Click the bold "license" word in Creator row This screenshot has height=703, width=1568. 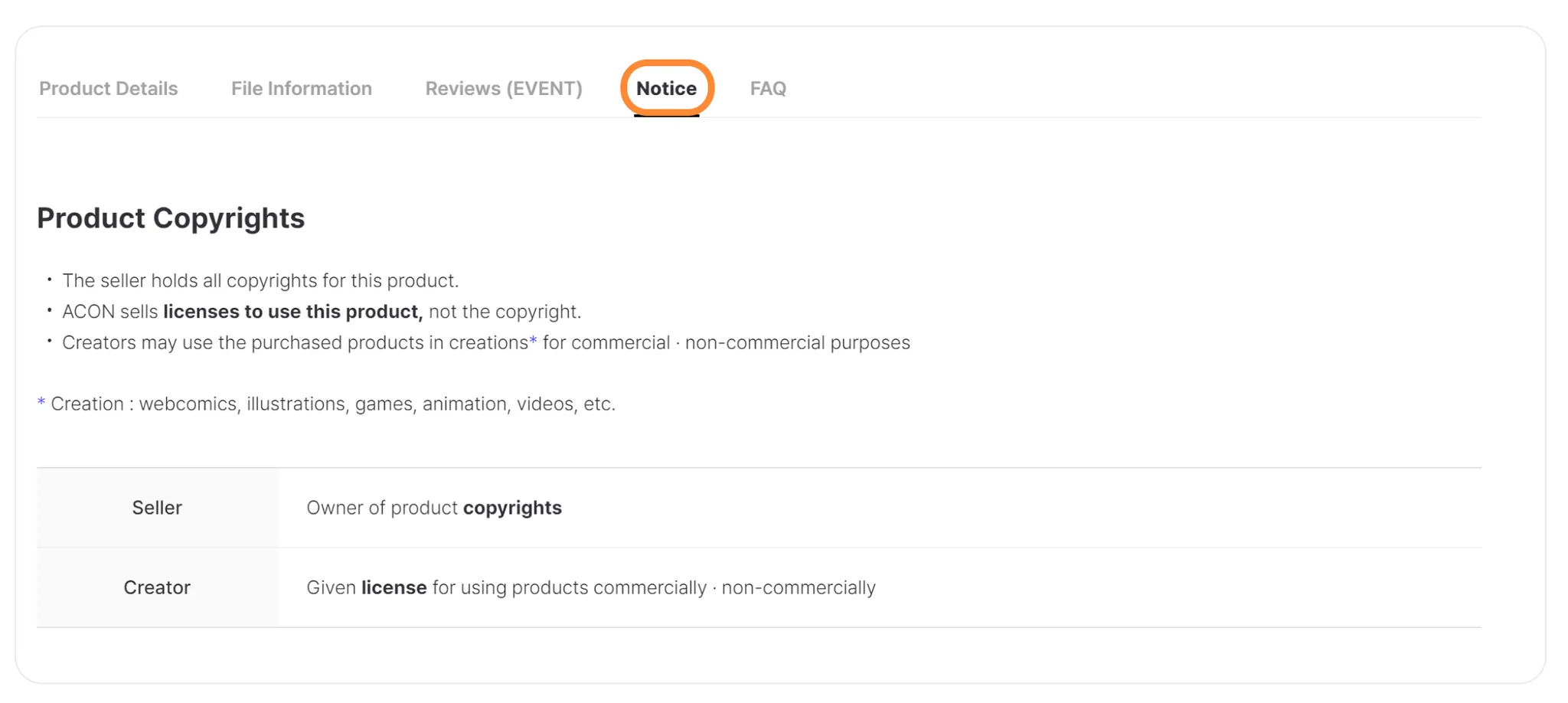394,587
